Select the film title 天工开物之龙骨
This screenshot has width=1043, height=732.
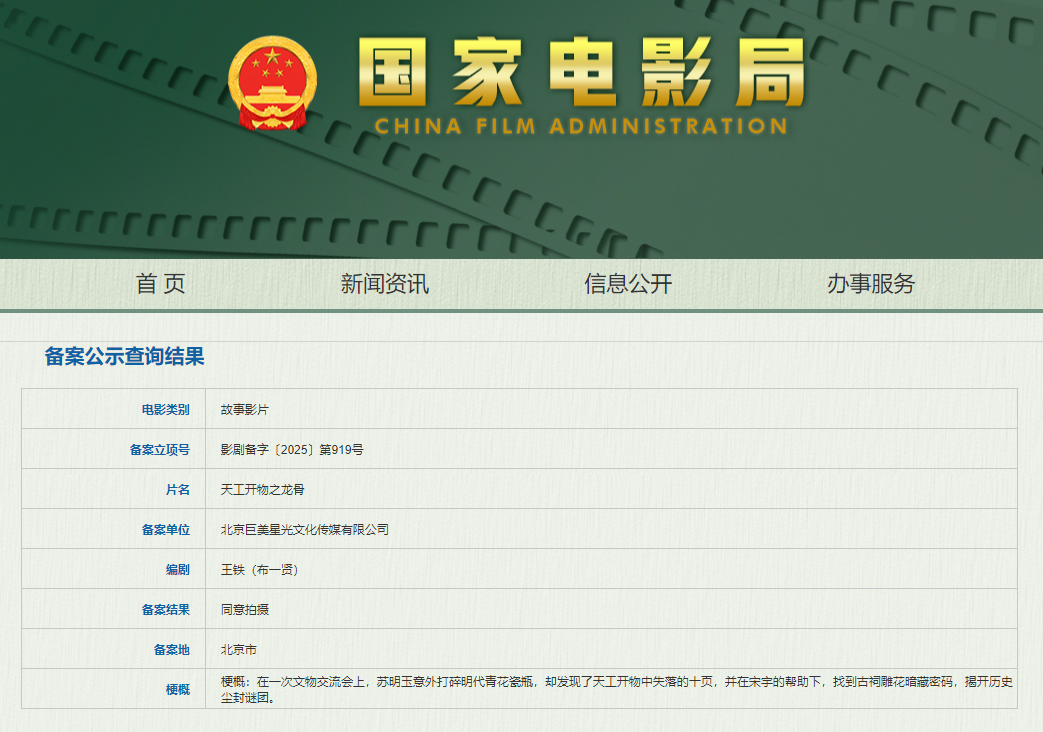pos(262,490)
